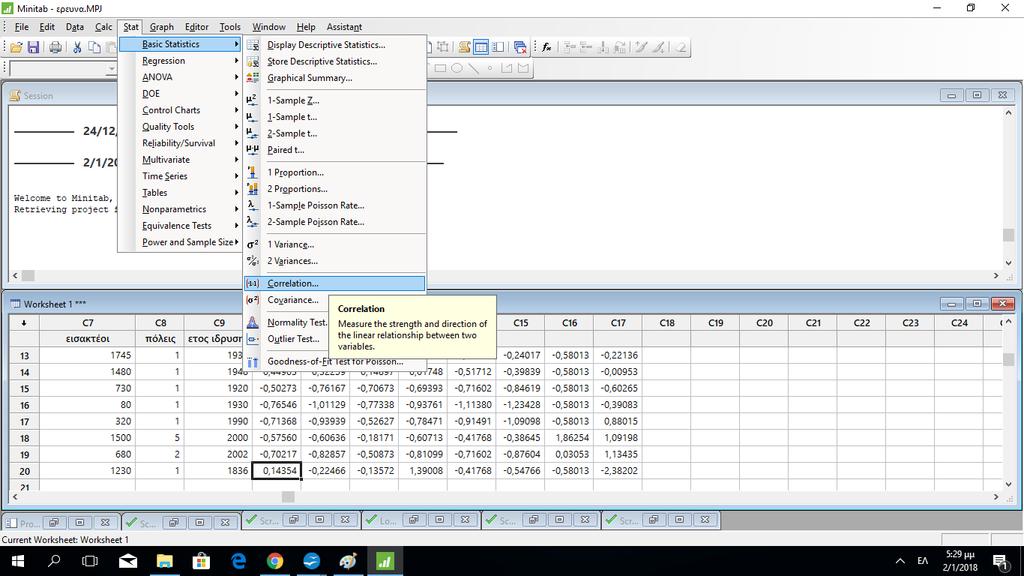1024x576 pixels.
Task: Click the Open Project folder icon
Action: point(16,47)
